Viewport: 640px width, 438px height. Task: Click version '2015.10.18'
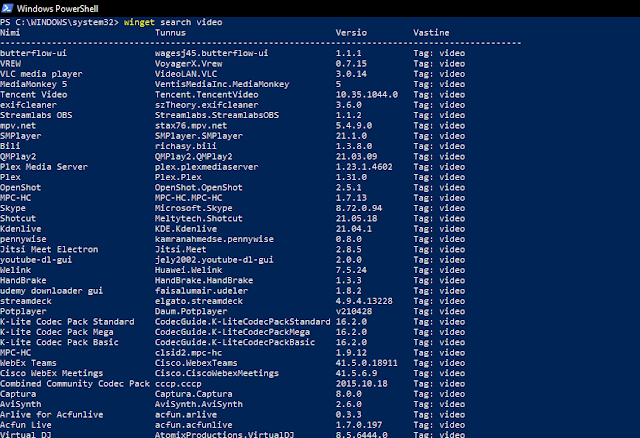point(362,384)
